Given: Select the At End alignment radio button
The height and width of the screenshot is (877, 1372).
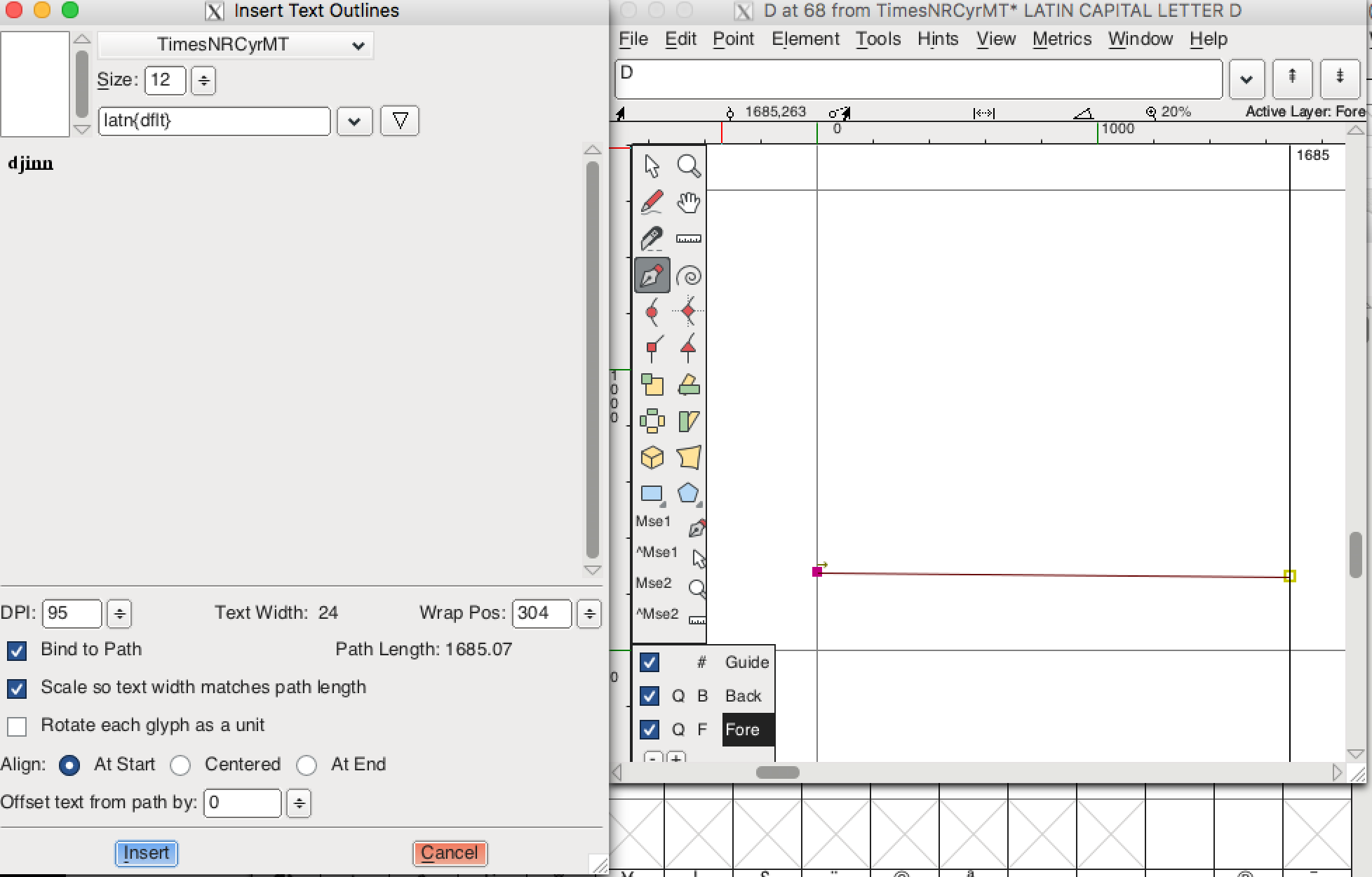Looking at the screenshot, I should 307,765.
